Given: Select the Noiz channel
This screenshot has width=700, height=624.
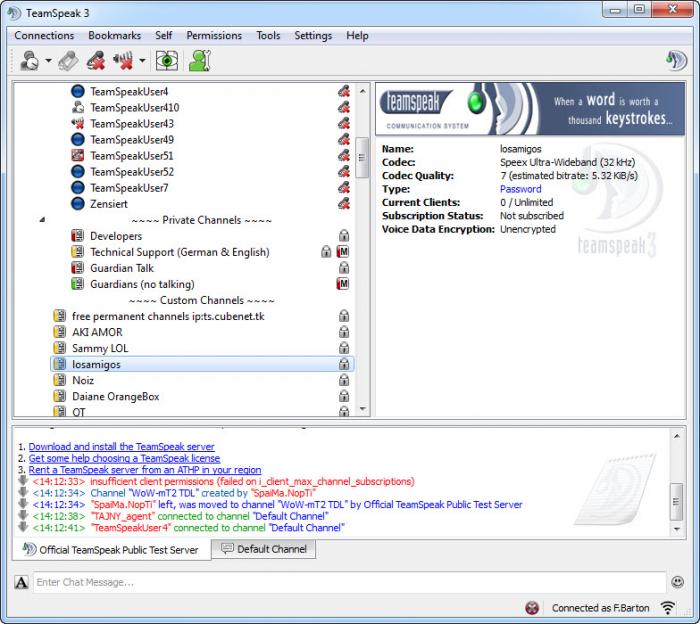Looking at the screenshot, I should tap(83, 381).
